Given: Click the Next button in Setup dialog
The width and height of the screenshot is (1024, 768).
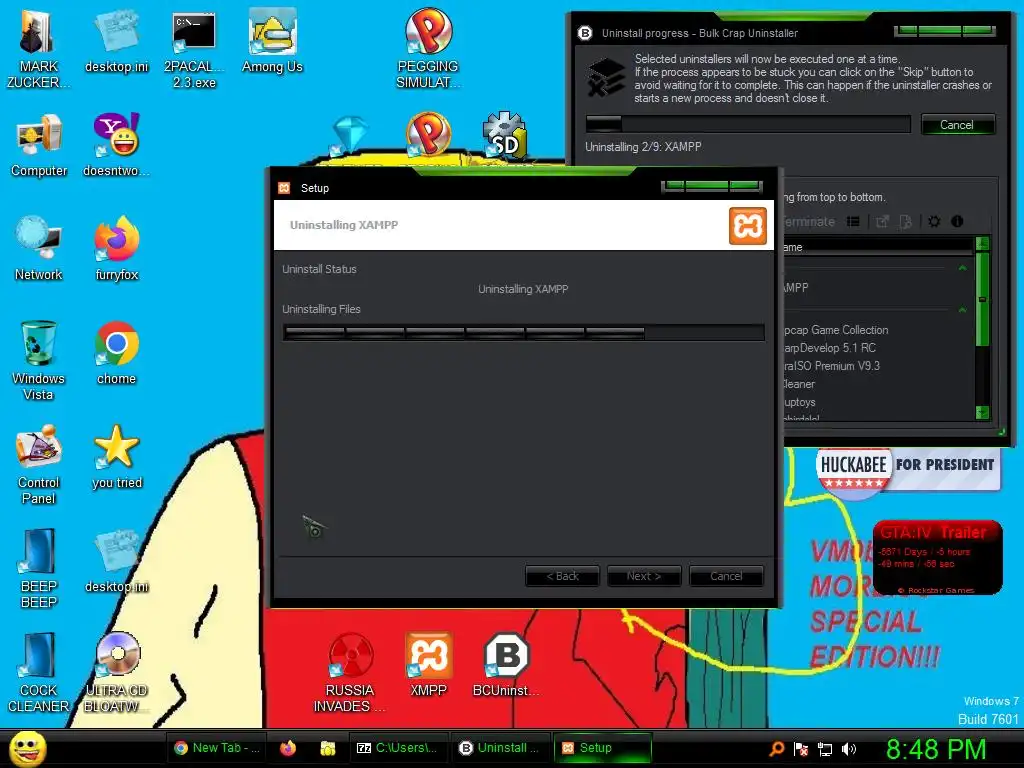Looking at the screenshot, I should tap(644, 576).
